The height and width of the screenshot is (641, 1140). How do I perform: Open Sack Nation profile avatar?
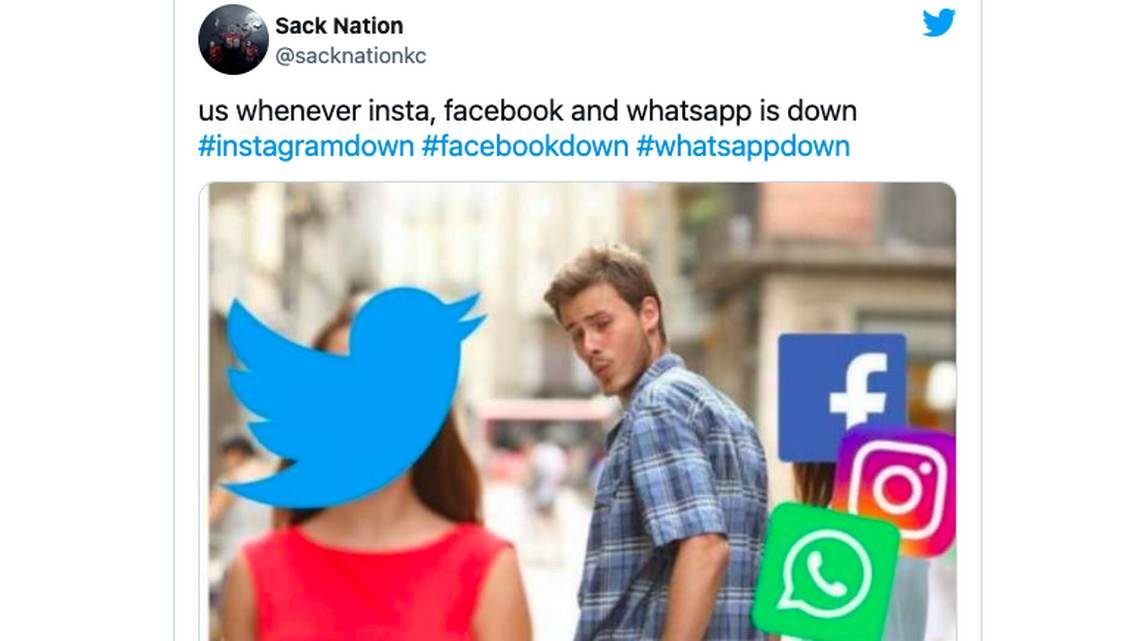point(233,39)
